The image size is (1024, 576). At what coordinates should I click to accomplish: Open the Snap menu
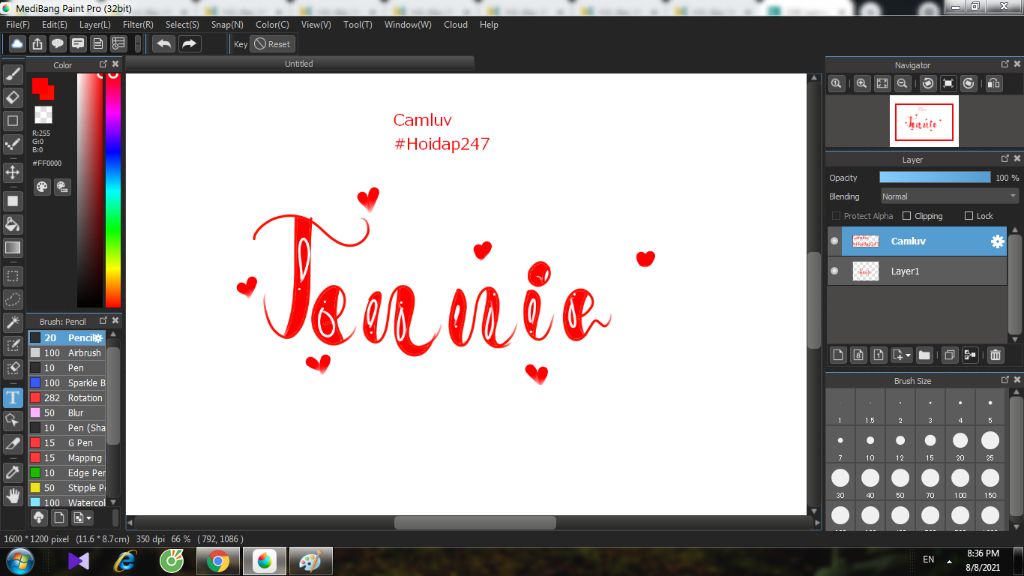(x=227, y=25)
